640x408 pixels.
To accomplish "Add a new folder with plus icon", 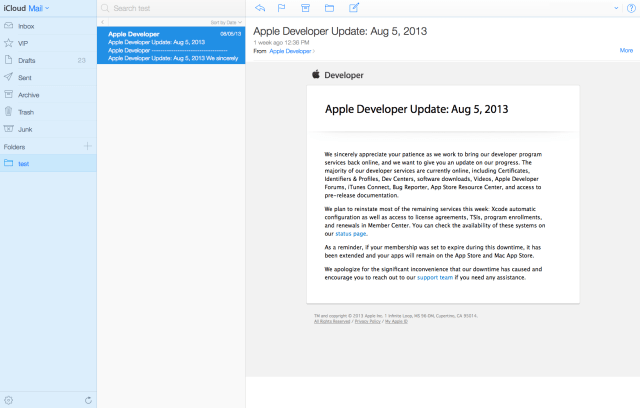I will [x=88, y=146].
